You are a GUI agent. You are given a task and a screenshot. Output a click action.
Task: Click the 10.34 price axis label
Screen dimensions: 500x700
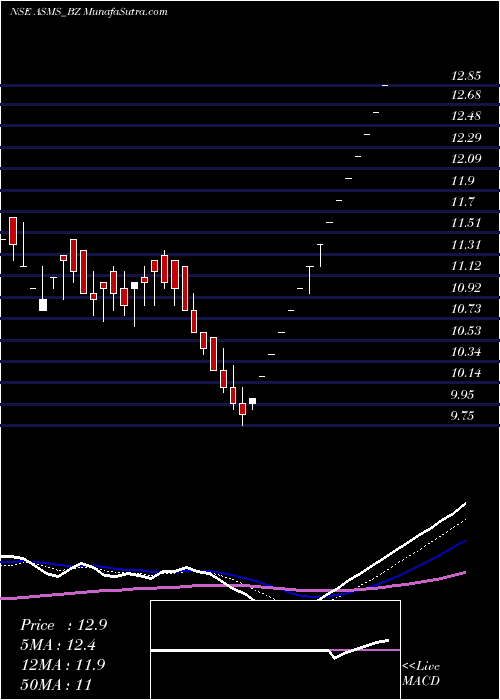pos(466,352)
